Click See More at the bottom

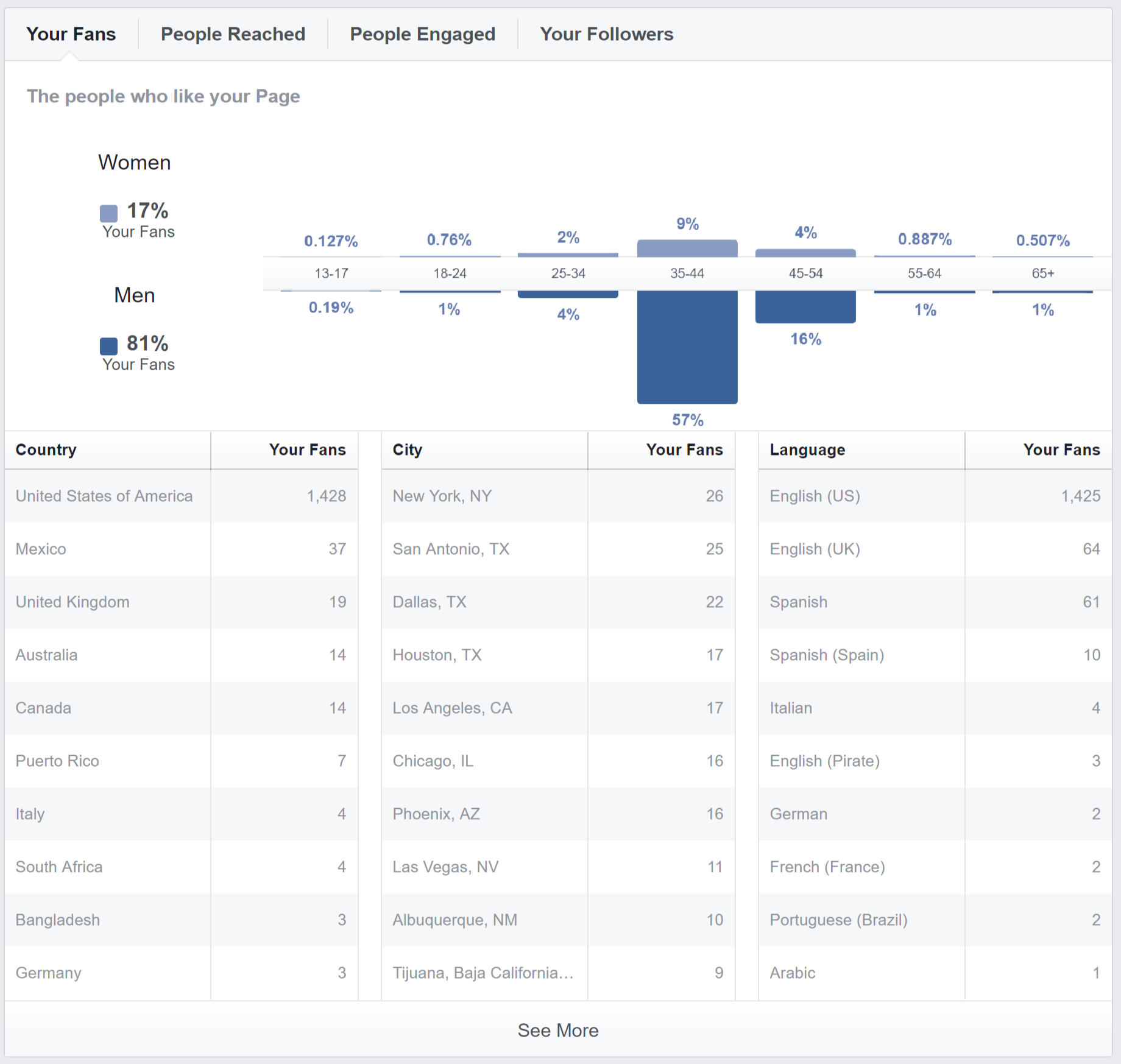tap(557, 1030)
